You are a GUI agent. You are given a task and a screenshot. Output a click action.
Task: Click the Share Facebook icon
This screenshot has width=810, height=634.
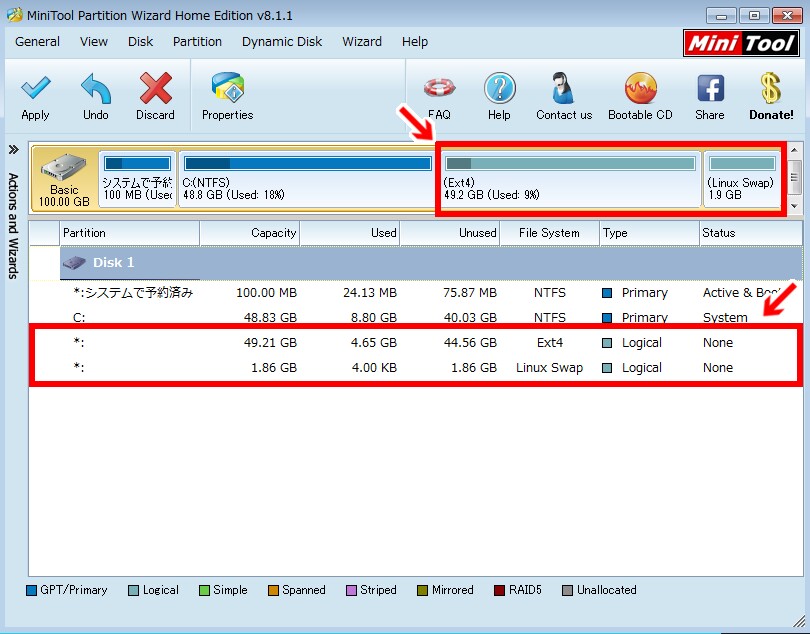[710, 88]
